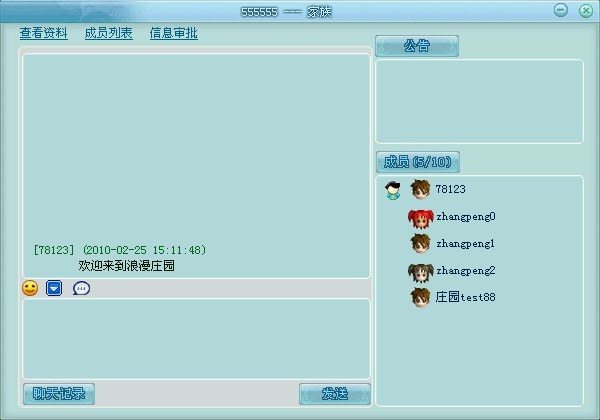Go to 信息审批 message approval
The width and height of the screenshot is (600, 420).
tap(174, 33)
